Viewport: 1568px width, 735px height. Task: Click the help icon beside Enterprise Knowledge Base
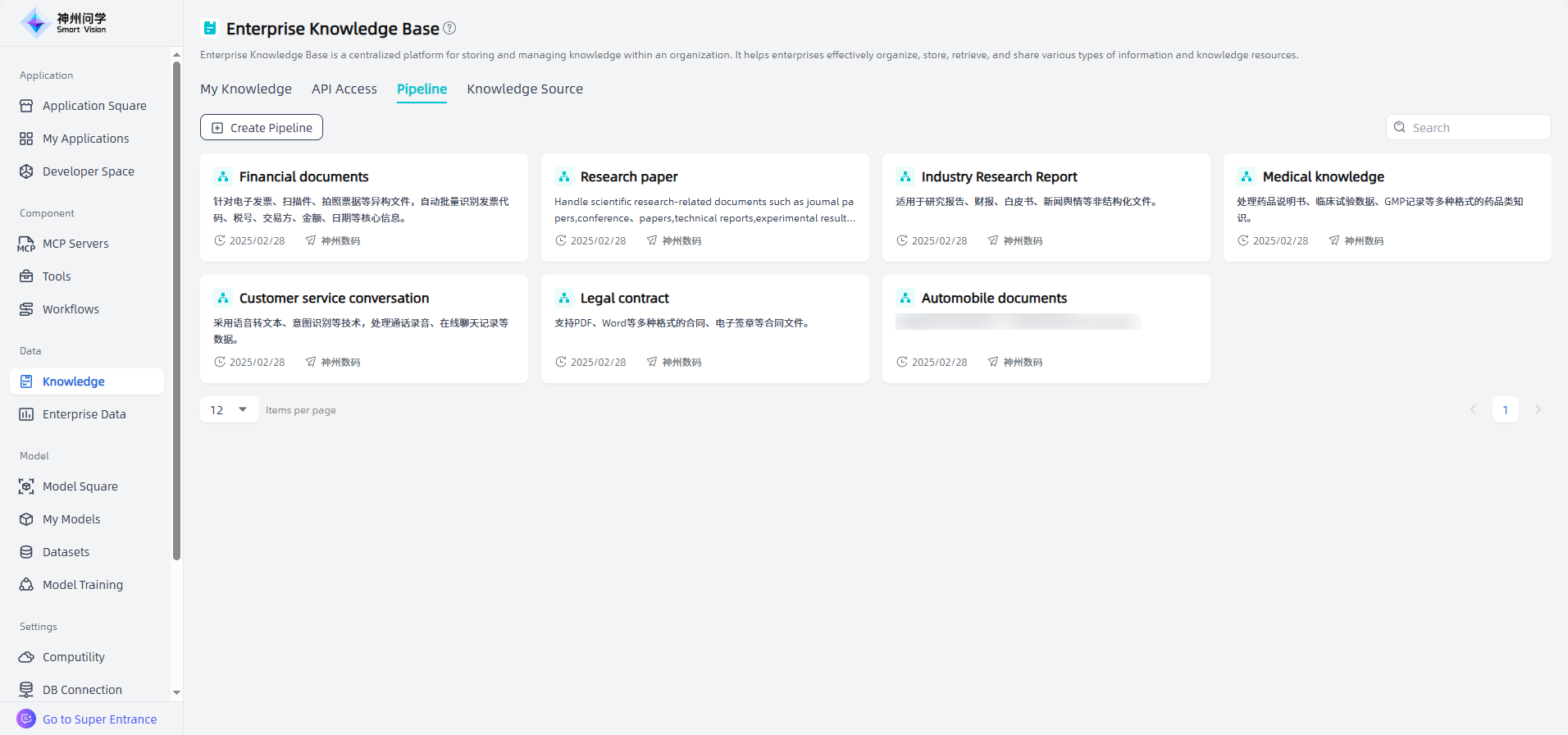click(449, 28)
